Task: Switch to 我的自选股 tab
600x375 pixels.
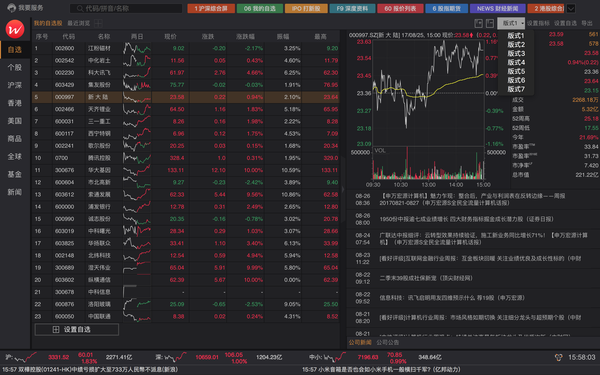Action: click(48, 23)
